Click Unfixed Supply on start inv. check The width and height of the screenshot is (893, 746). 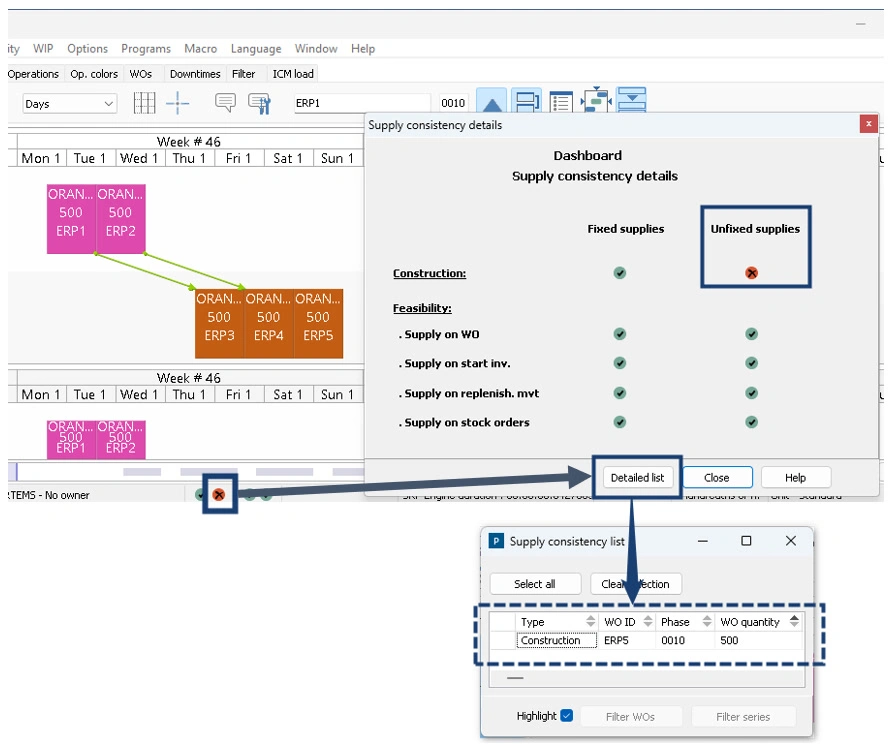click(752, 363)
